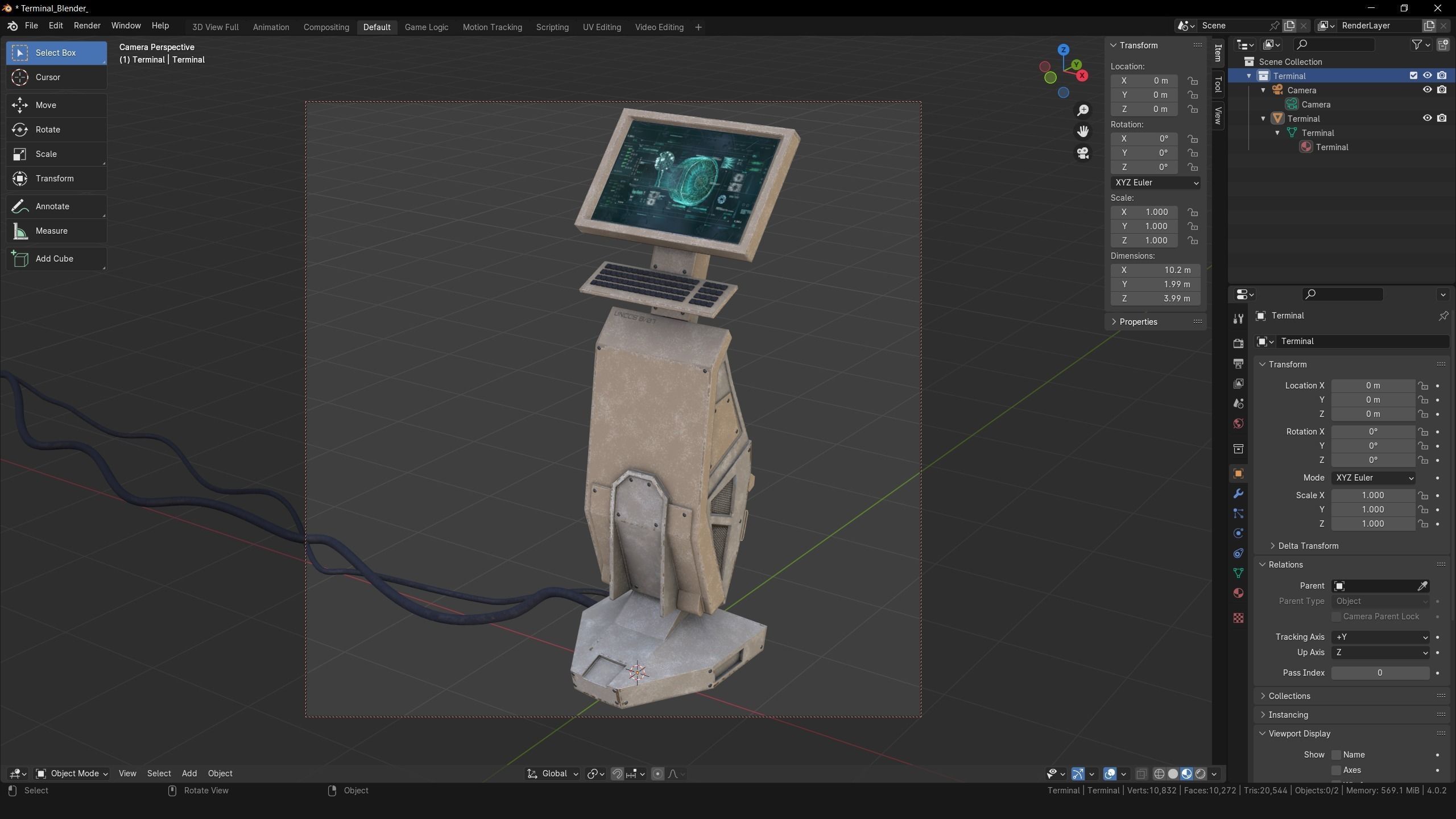Select the Annotate tool

point(56,206)
